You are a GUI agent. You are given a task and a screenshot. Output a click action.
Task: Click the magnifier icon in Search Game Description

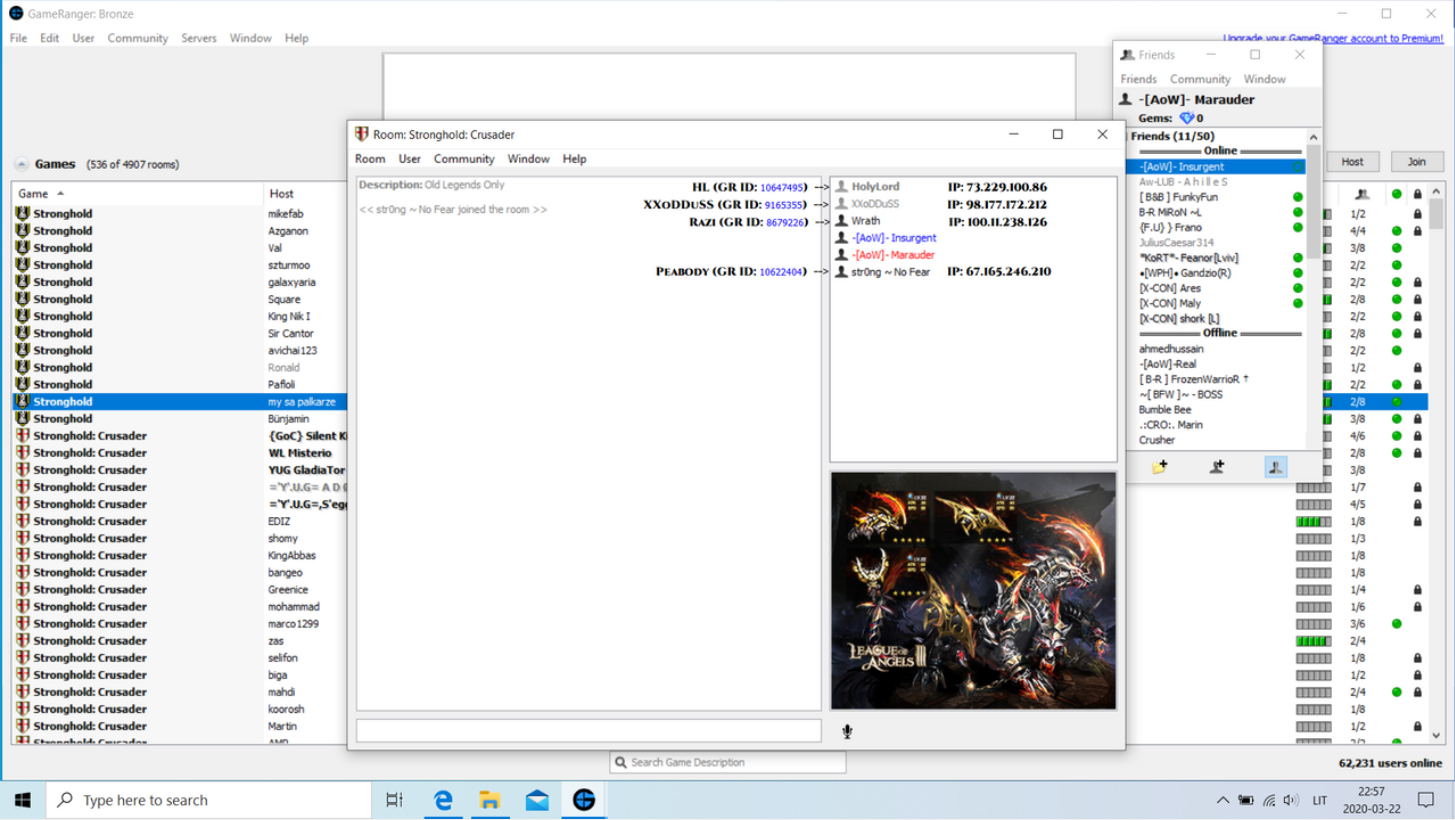point(621,763)
